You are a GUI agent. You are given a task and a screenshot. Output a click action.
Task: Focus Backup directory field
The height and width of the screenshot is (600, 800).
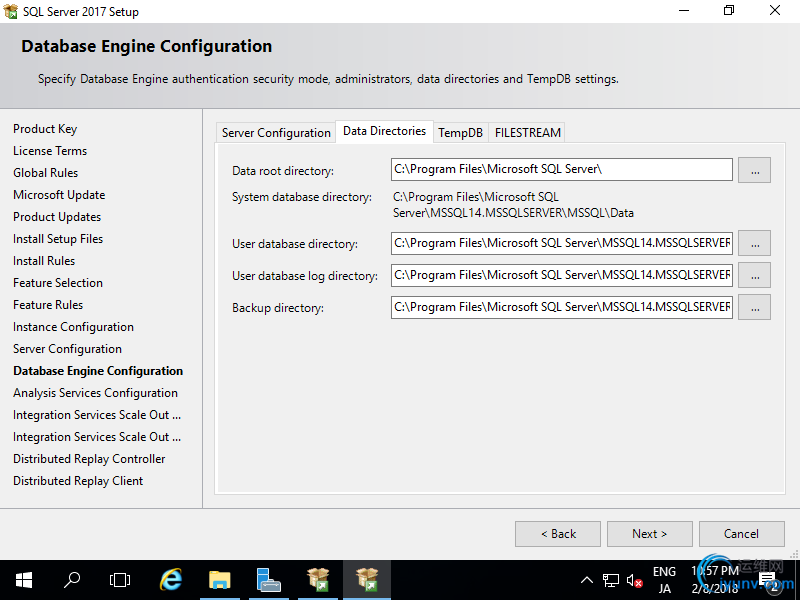562,308
